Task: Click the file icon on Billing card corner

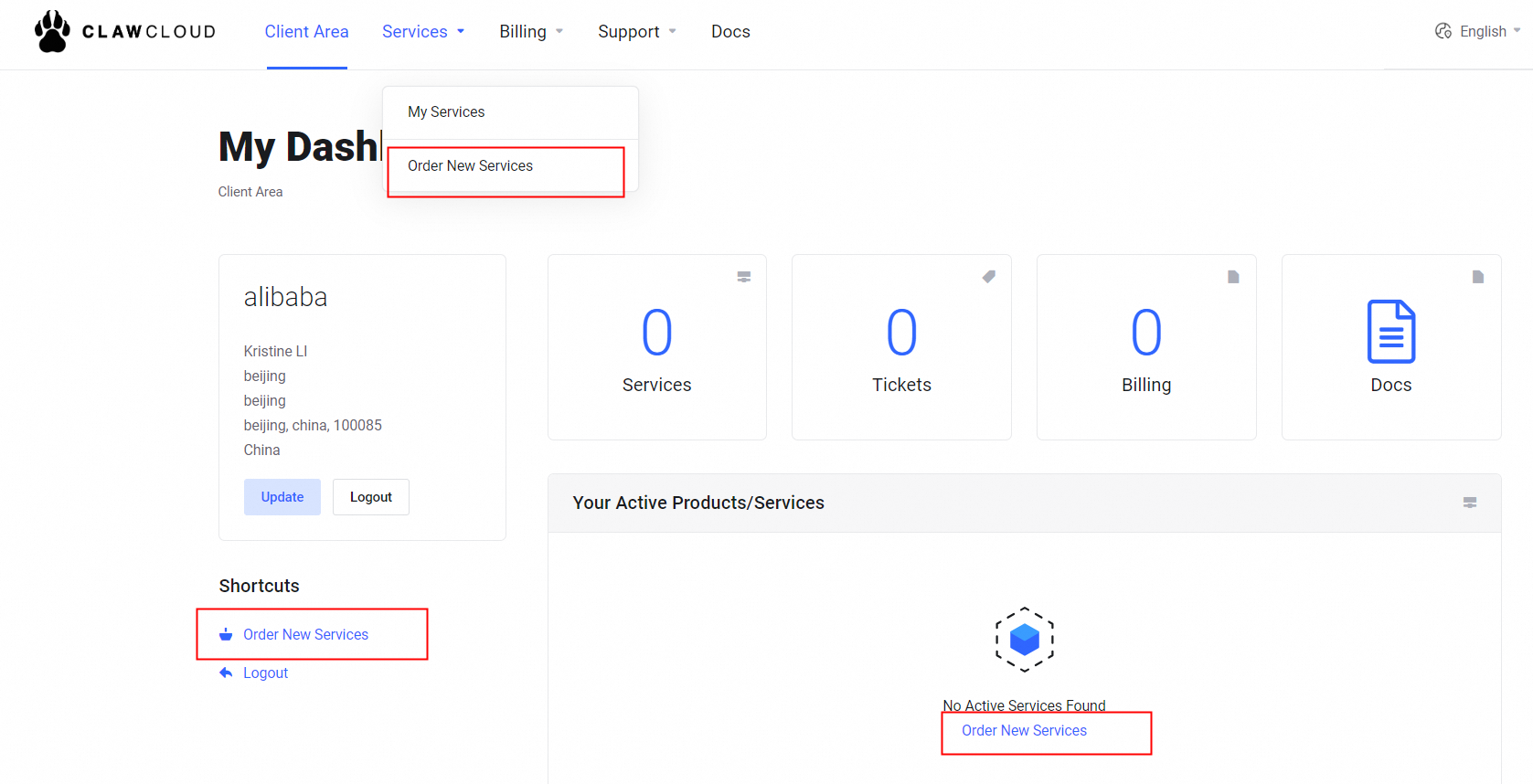Action: [1233, 277]
